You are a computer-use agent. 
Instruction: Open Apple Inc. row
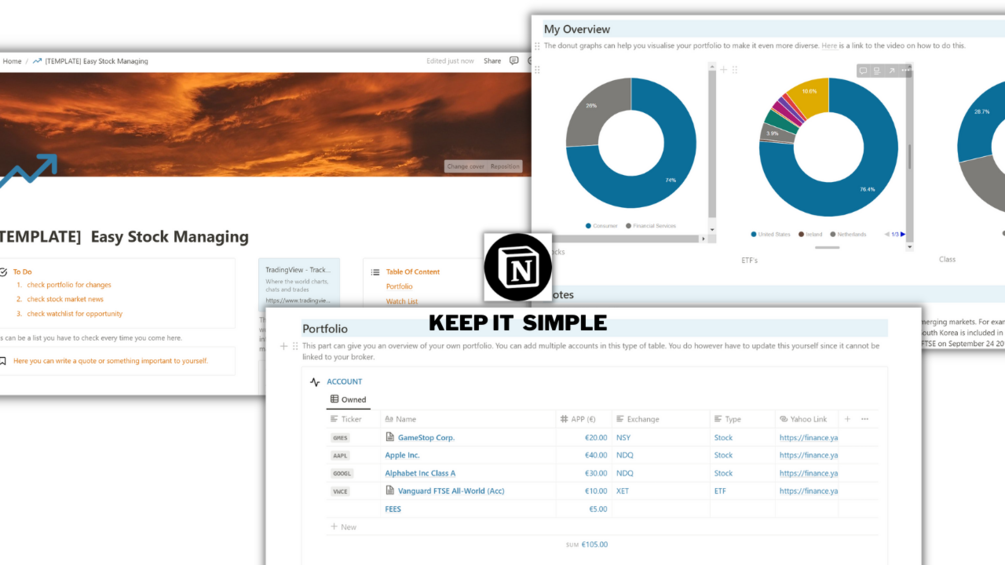[x=402, y=455]
